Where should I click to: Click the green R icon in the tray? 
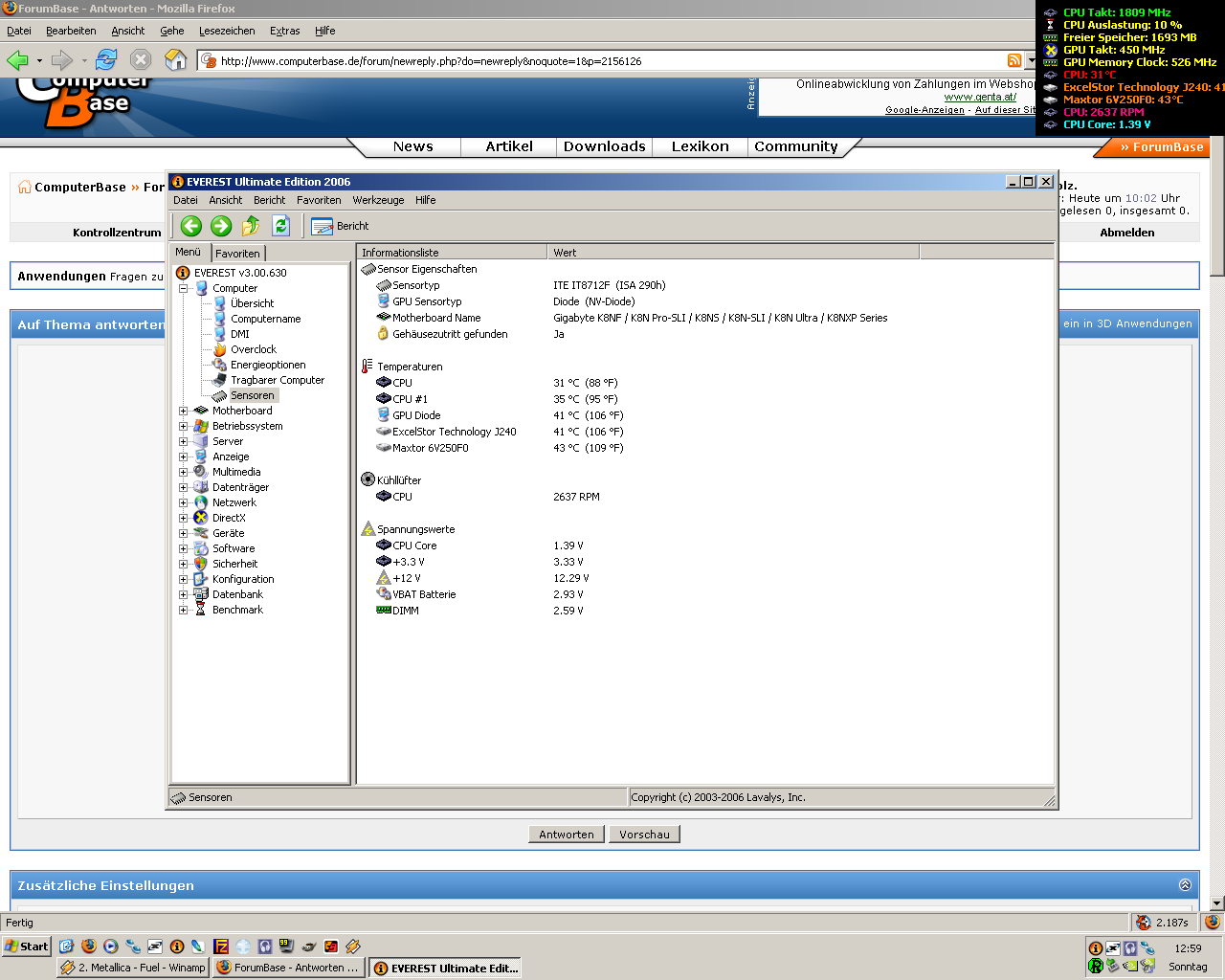[1096, 966]
